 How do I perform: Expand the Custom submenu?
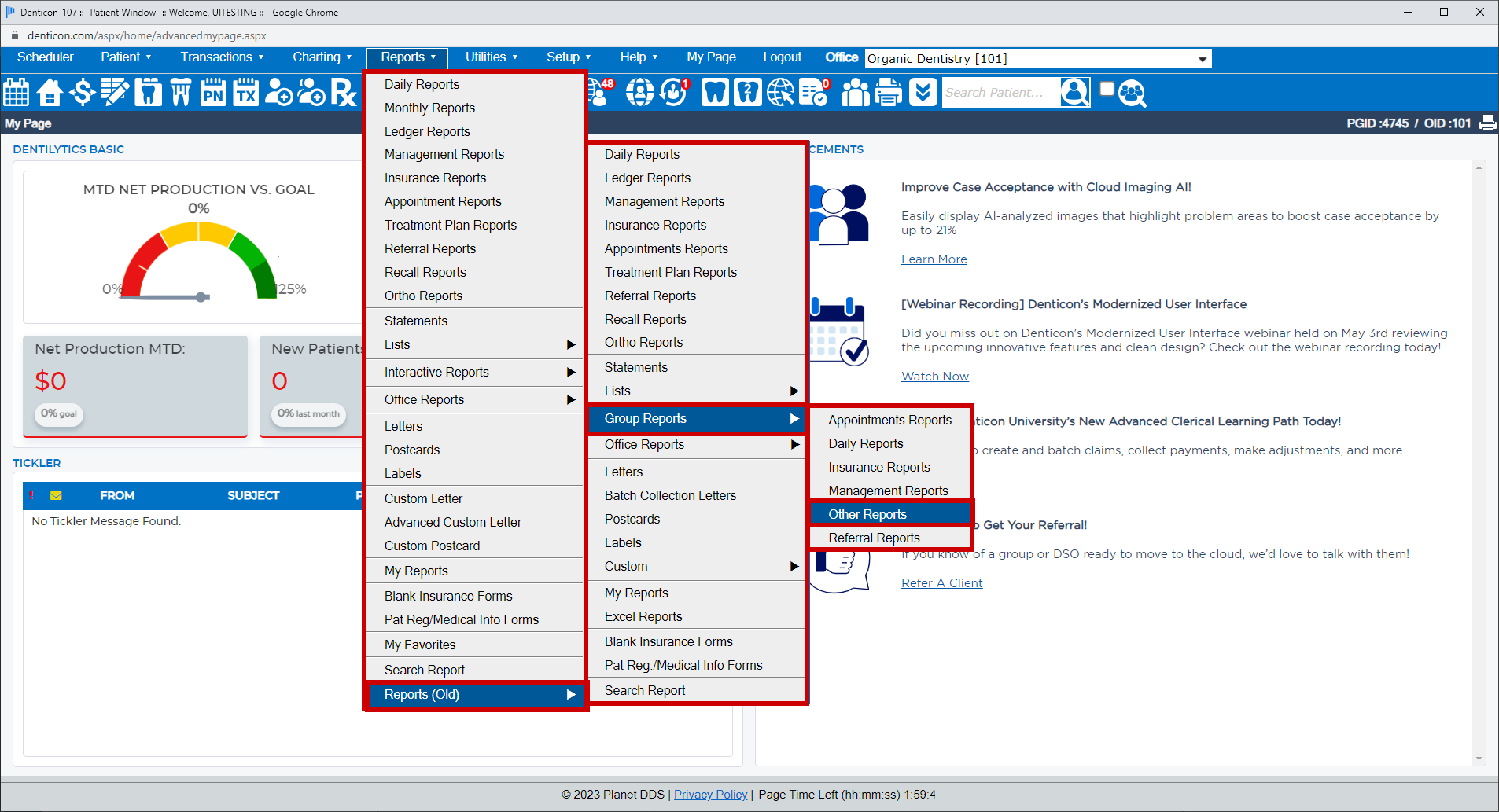pos(697,566)
